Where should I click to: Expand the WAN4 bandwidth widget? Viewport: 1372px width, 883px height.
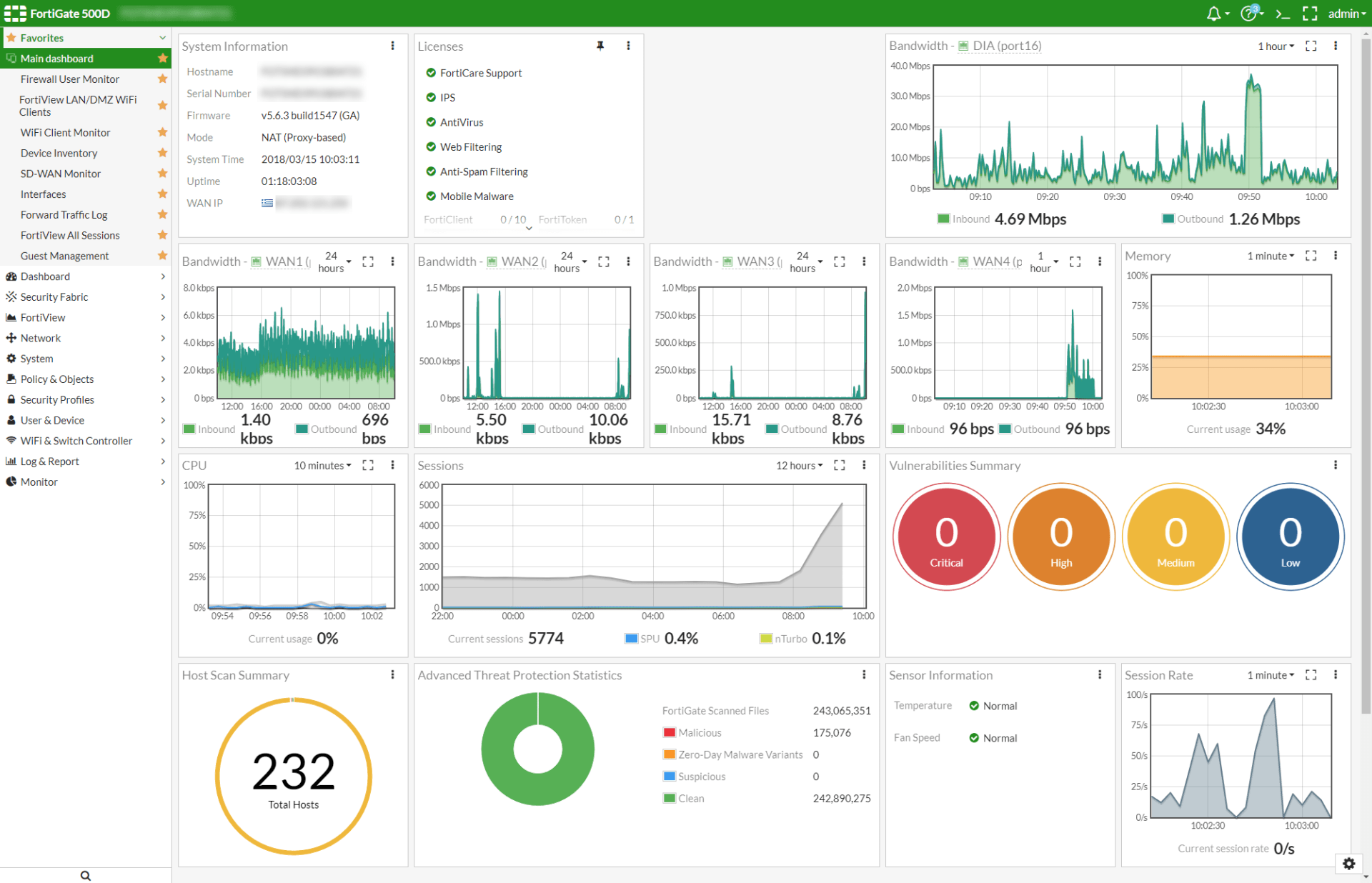(x=1075, y=261)
